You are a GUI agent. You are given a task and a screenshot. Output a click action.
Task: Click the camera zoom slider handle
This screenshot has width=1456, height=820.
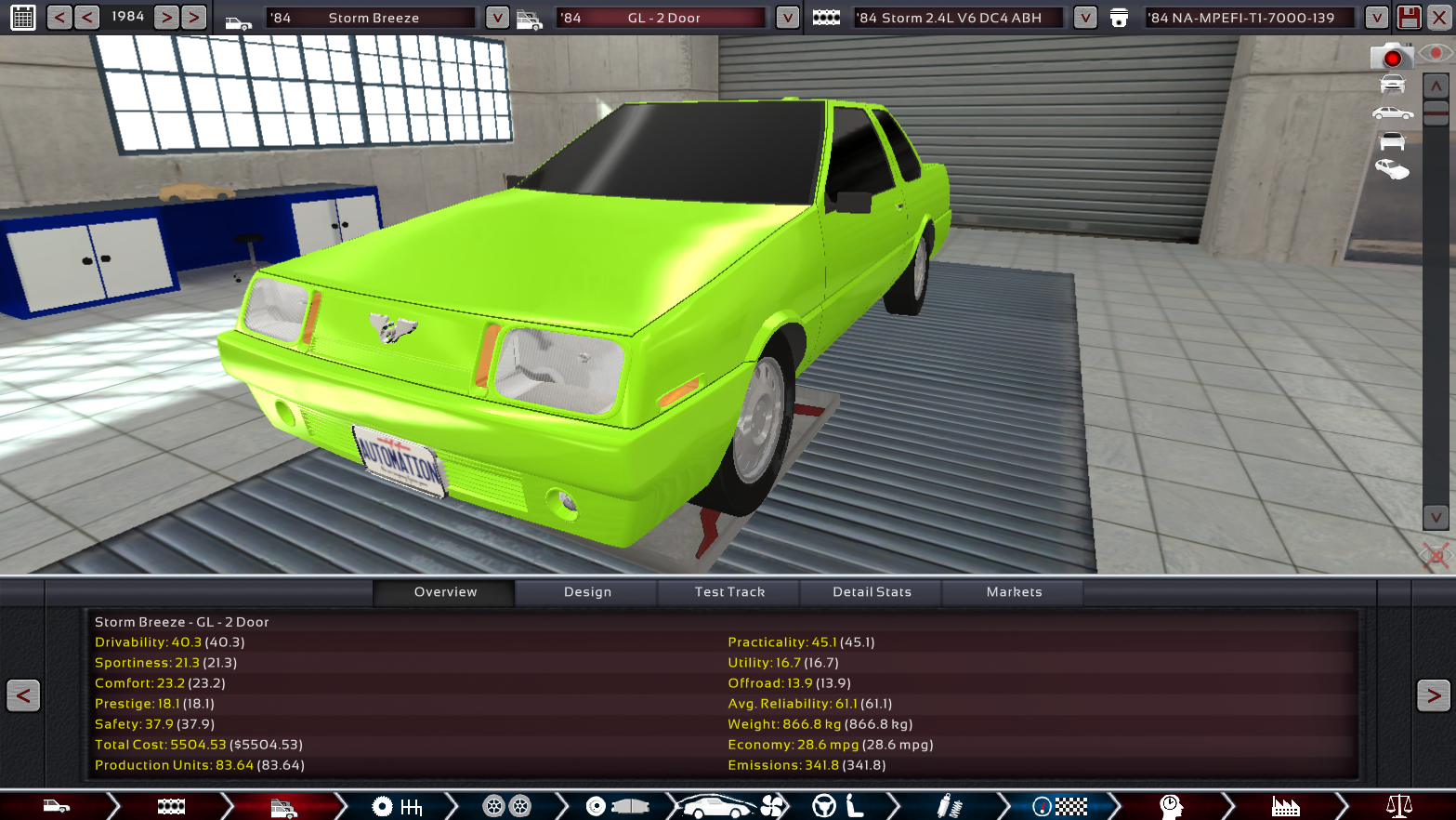point(1436,114)
